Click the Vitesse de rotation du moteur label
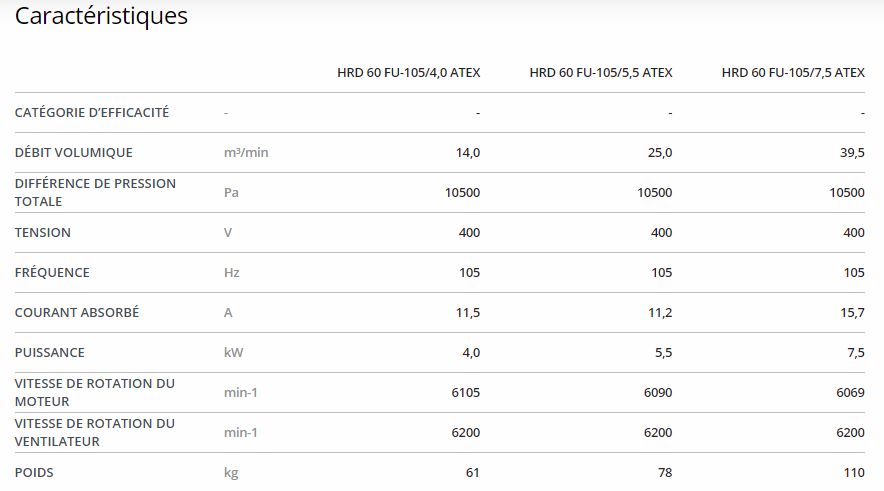The image size is (884, 491). pyautogui.click(x=94, y=392)
